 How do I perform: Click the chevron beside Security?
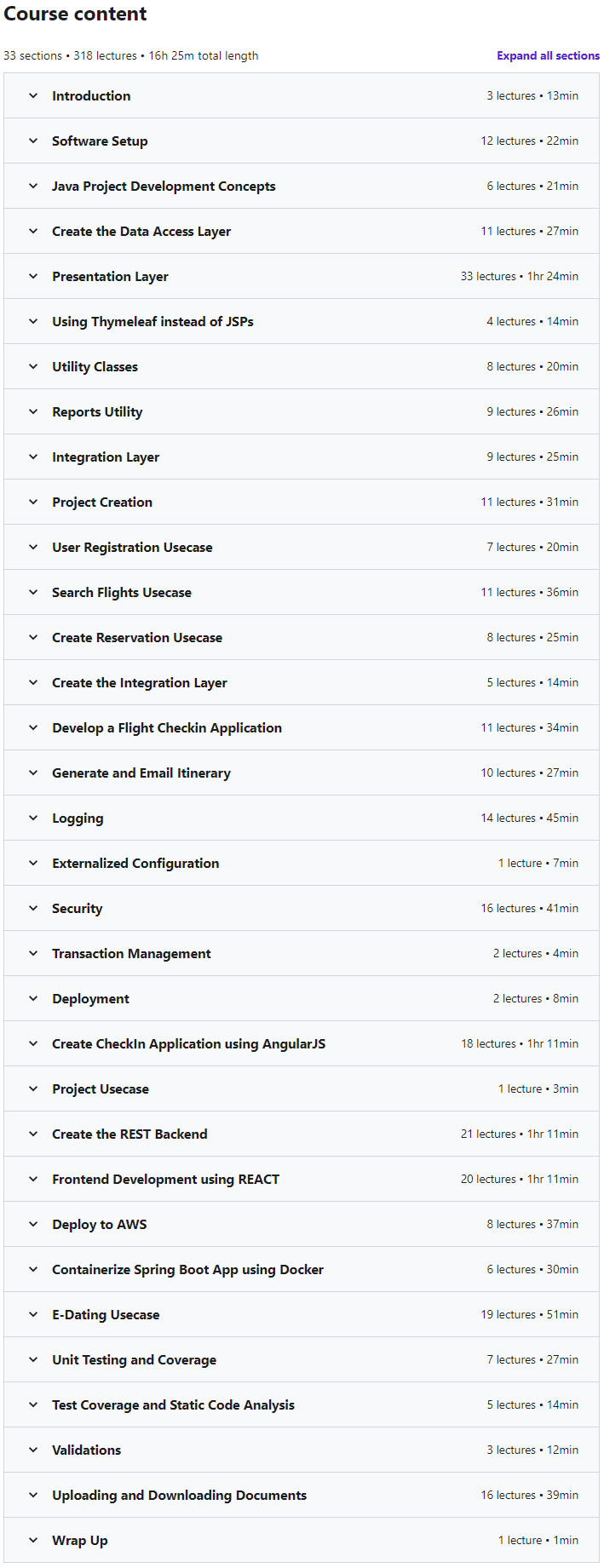pyautogui.click(x=33, y=908)
